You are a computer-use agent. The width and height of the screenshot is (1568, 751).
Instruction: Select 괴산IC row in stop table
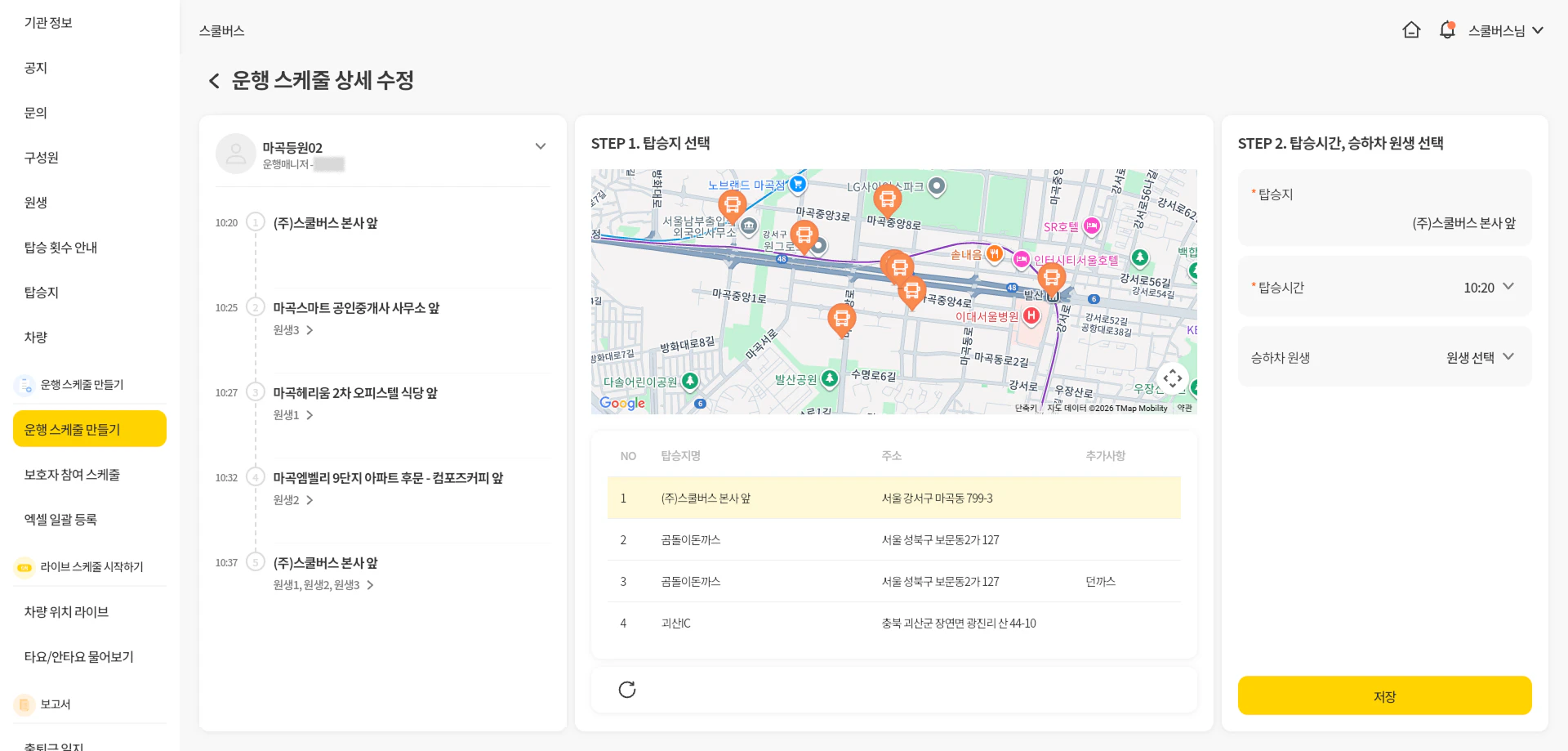pos(893,624)
